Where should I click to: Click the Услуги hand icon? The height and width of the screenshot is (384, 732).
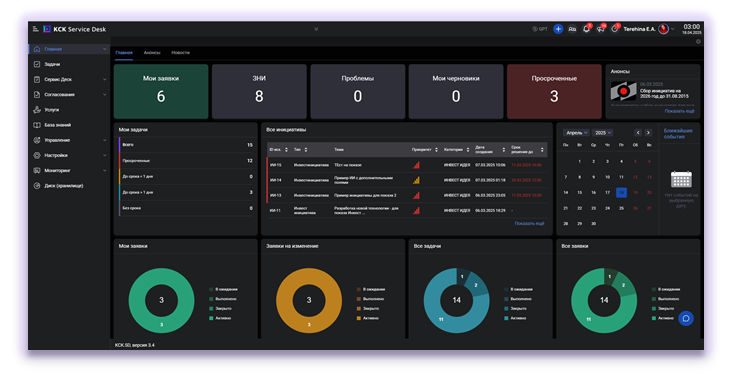pos(37,110)
